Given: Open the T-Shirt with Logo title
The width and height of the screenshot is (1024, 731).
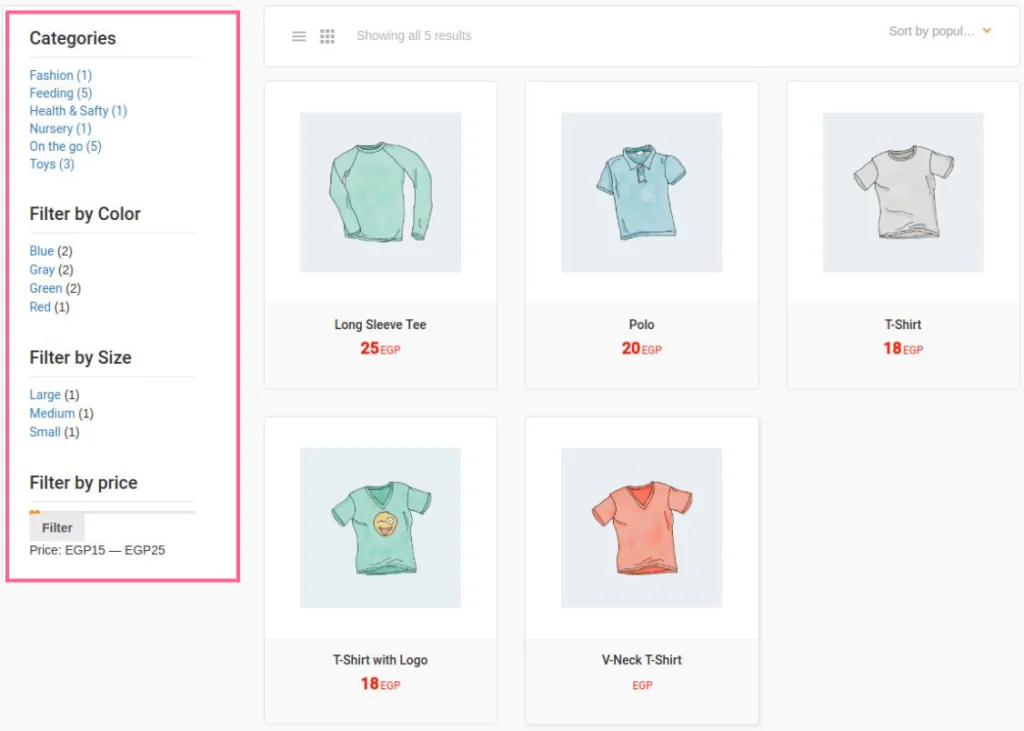Looking at the screenshot, I should [380, 660].
